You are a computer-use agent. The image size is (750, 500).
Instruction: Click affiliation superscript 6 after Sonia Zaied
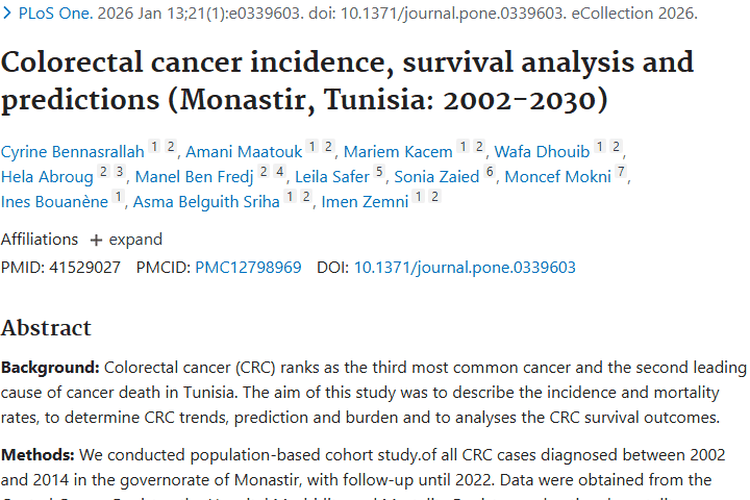490,173
